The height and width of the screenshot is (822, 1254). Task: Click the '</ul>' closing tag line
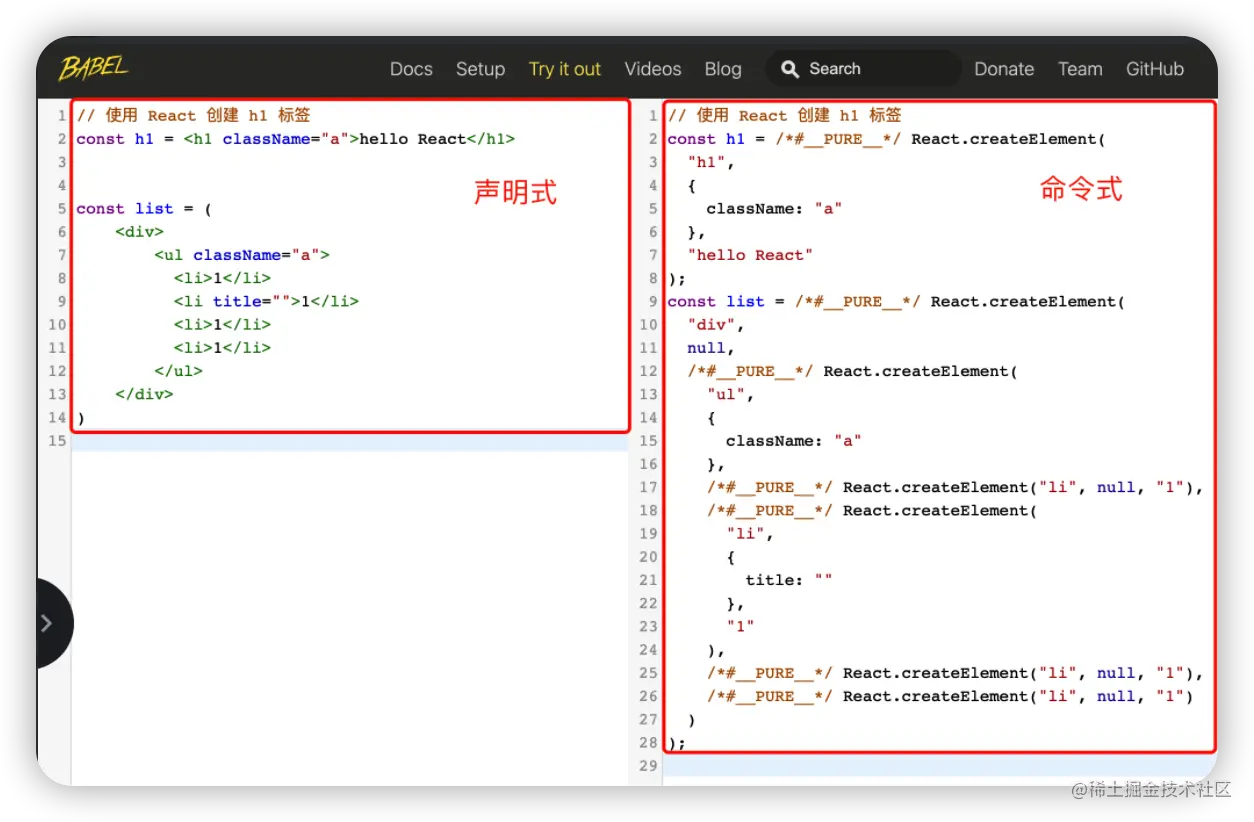[178, 371]
